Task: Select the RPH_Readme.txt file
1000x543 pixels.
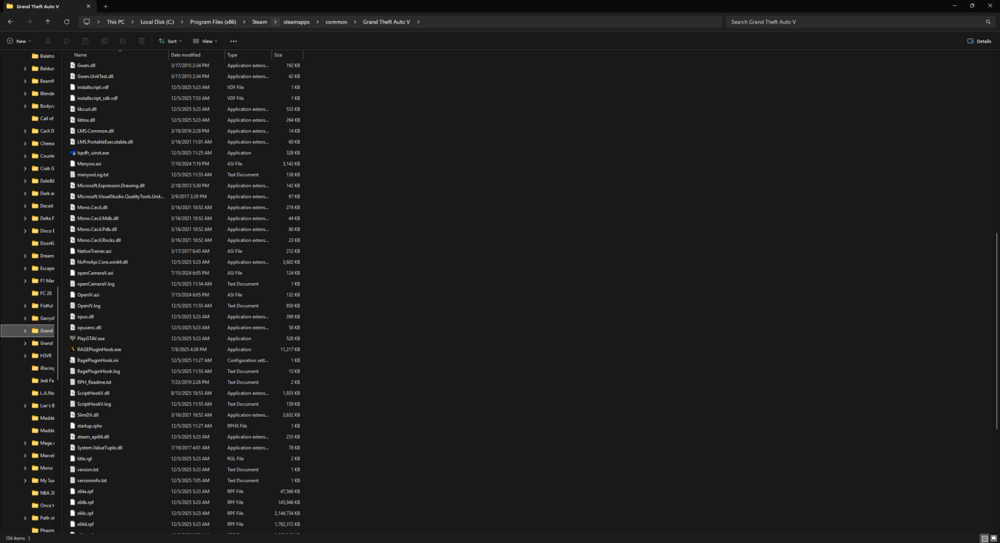Action: (x=94, y=382)
